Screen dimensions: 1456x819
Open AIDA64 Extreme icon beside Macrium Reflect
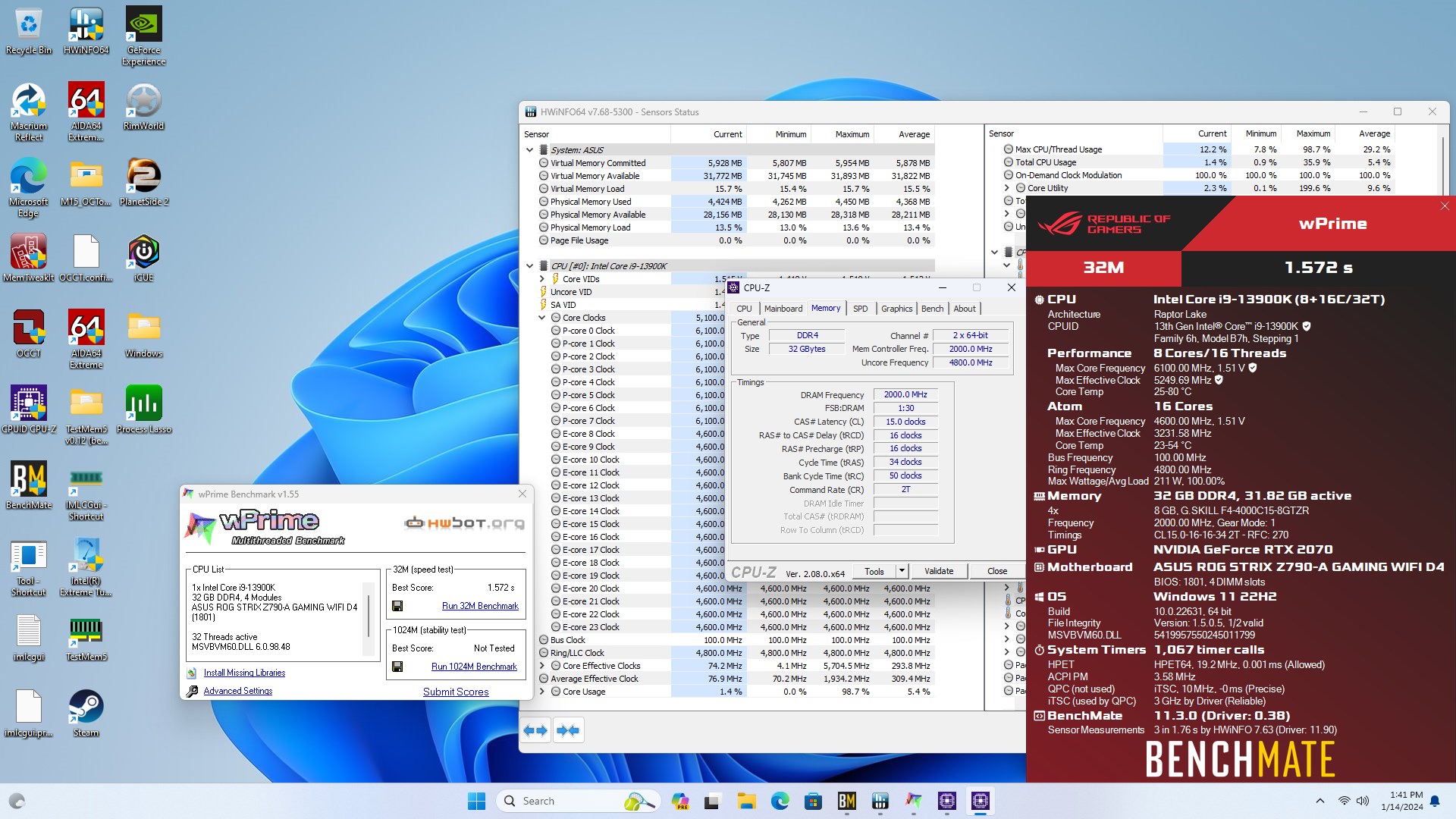86,111
